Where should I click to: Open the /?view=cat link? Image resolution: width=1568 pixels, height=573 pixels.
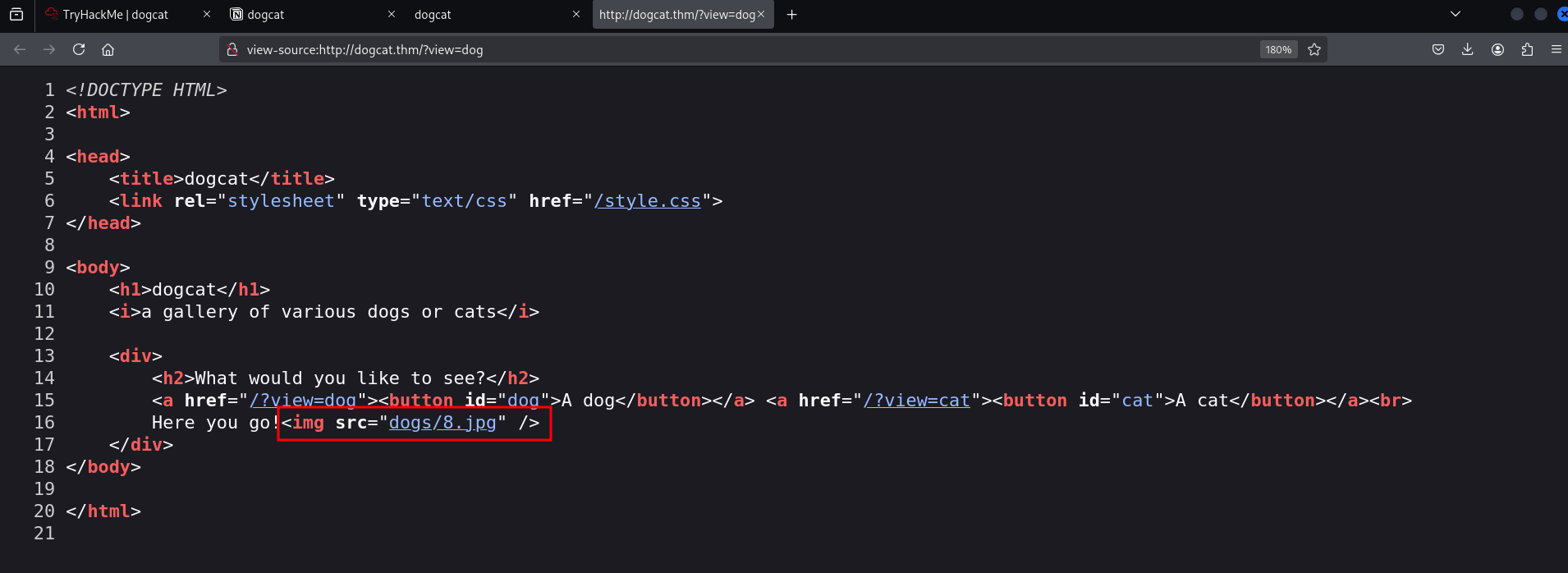[x=916, y=401]
